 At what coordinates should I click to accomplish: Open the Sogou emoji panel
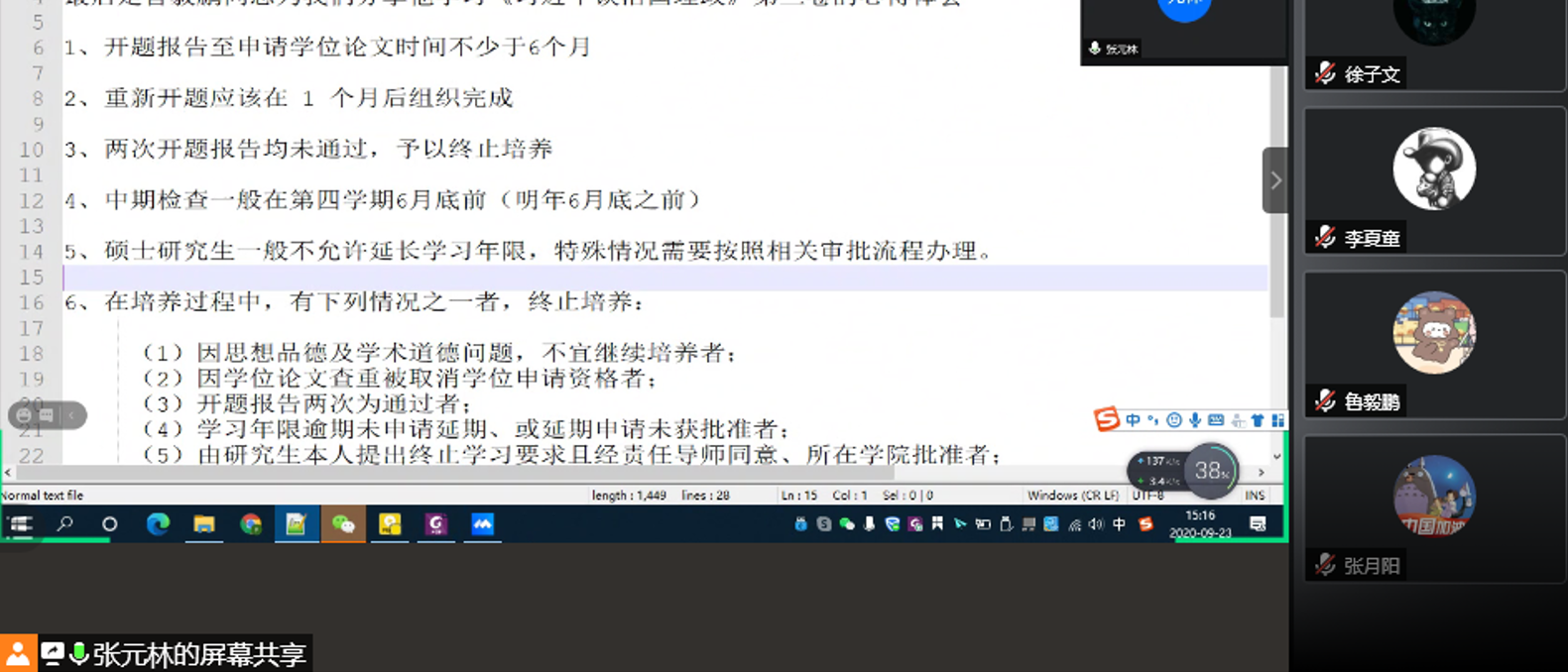click(1174, 420)
